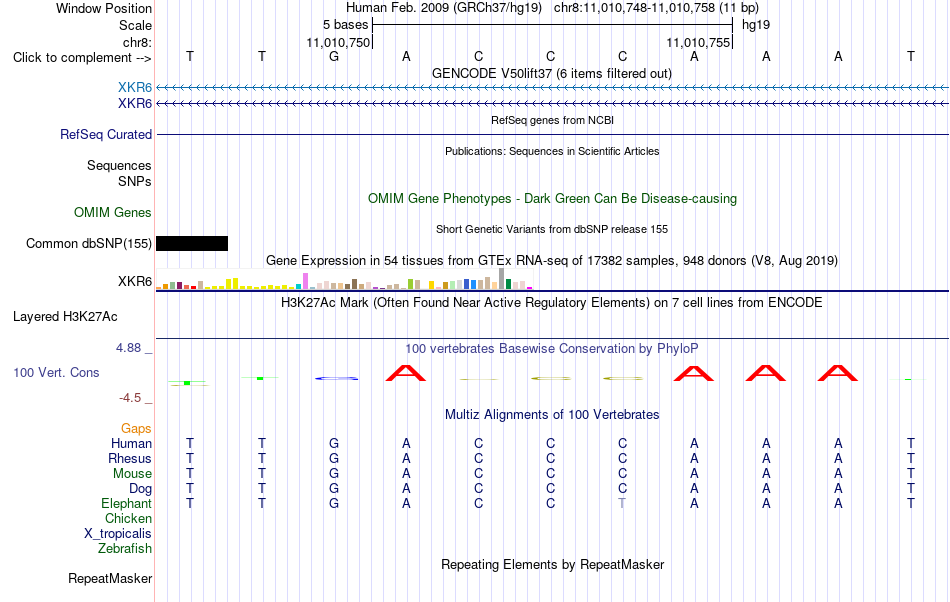The width and height of the screenshot is (950, 602).
Task: Click the Rhesus species label
Action: pyautogui.click(x=130, y=458)
